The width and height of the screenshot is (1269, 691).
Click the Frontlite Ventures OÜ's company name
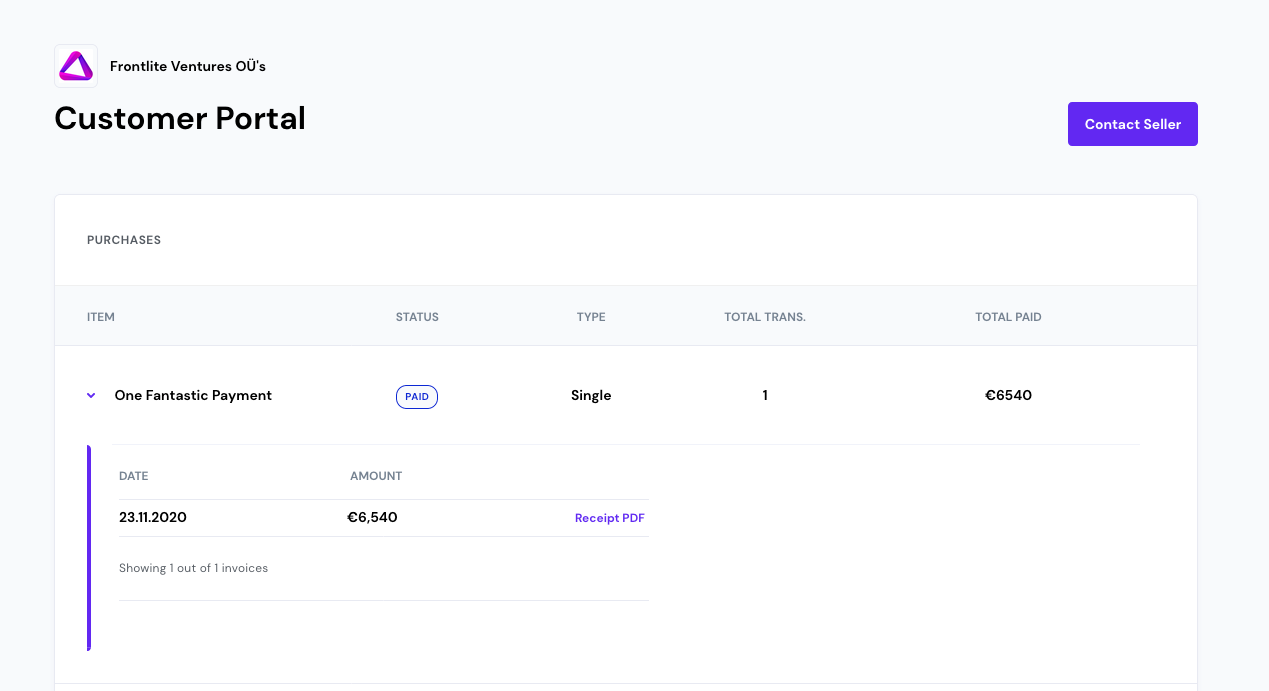(188, 67)
